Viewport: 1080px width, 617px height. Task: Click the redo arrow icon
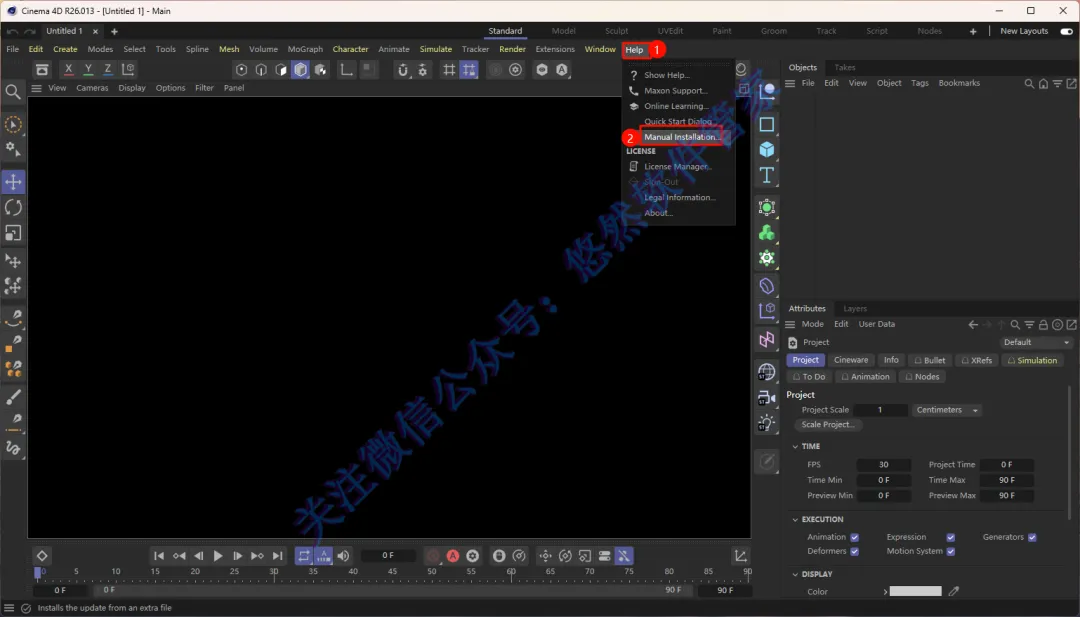(30, 32)
